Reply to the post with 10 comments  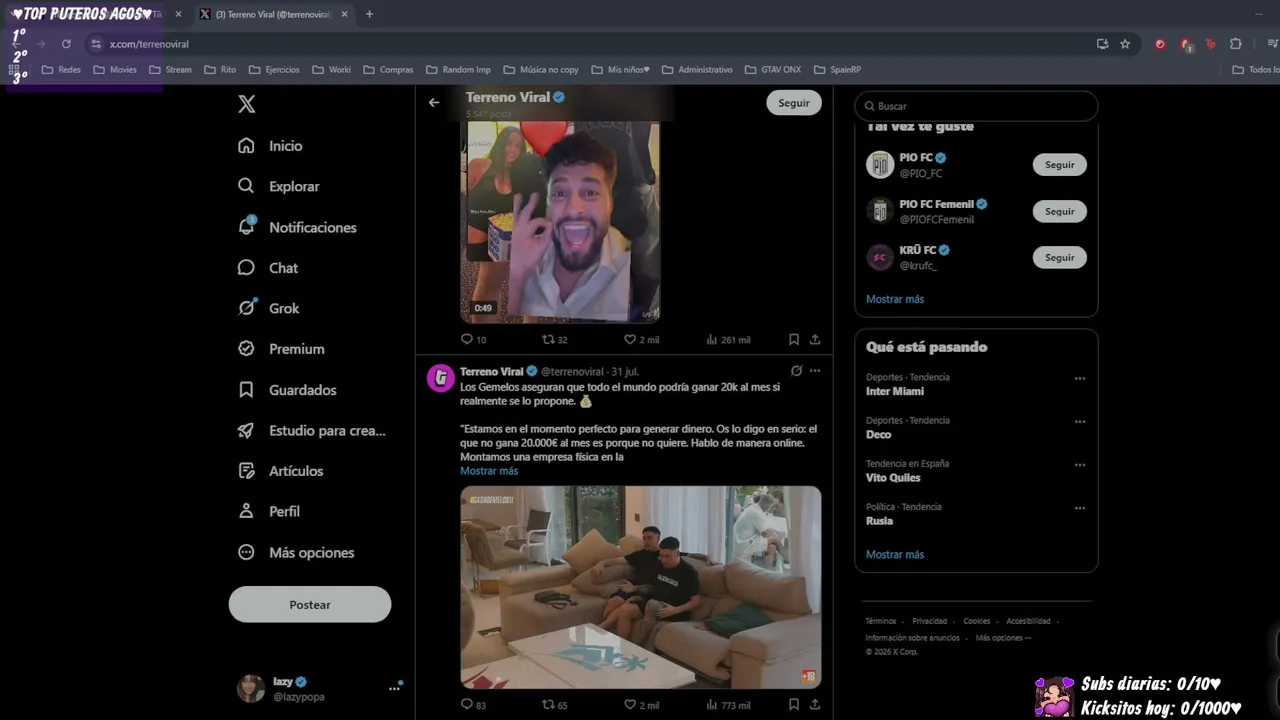(x=473, y=339)
